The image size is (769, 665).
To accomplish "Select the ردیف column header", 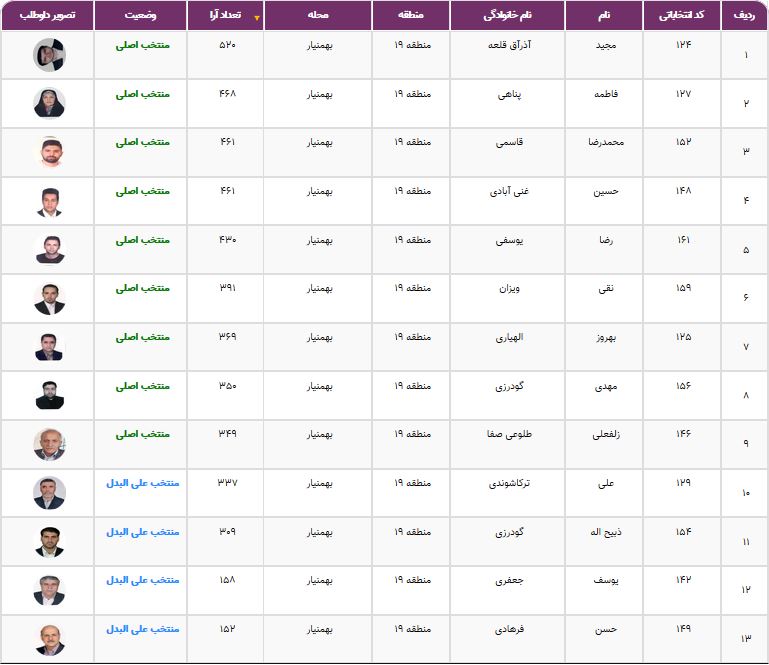I will 744,15.
